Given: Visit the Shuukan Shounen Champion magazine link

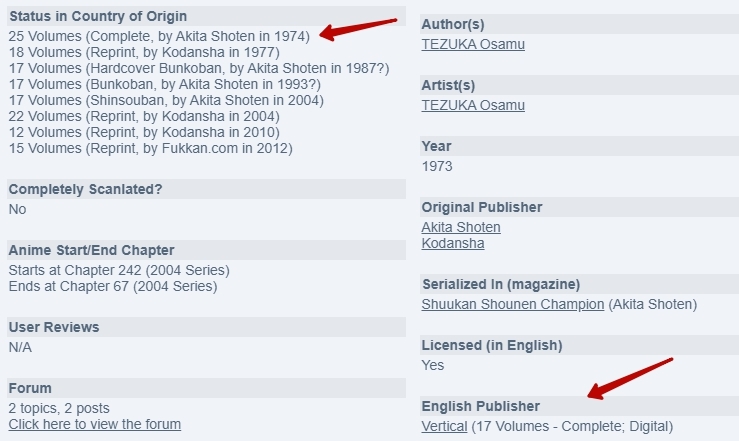Looking at the screenshot, I should [x=513, y=304].
